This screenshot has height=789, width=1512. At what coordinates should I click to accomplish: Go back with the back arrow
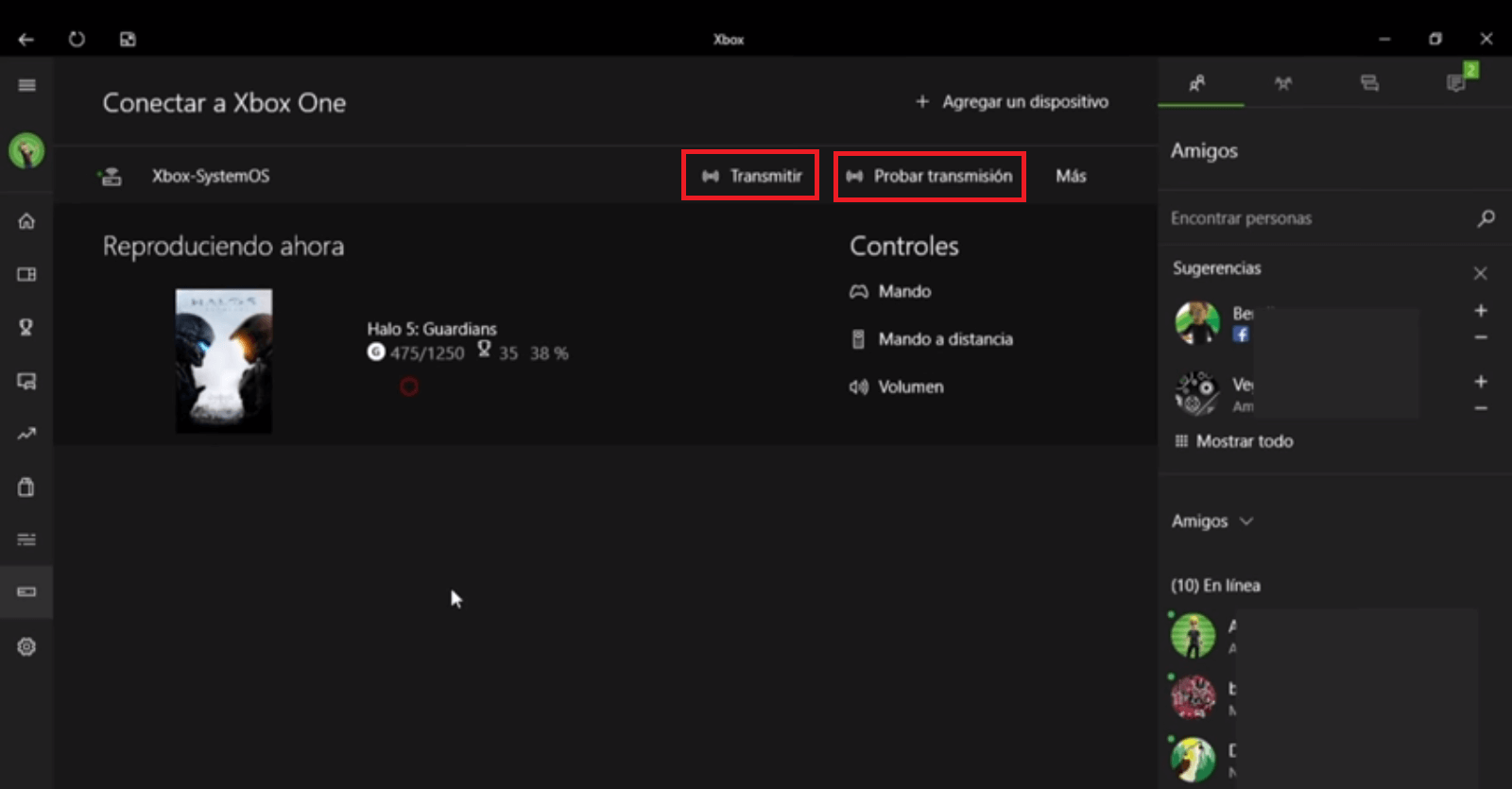(26, 40)
